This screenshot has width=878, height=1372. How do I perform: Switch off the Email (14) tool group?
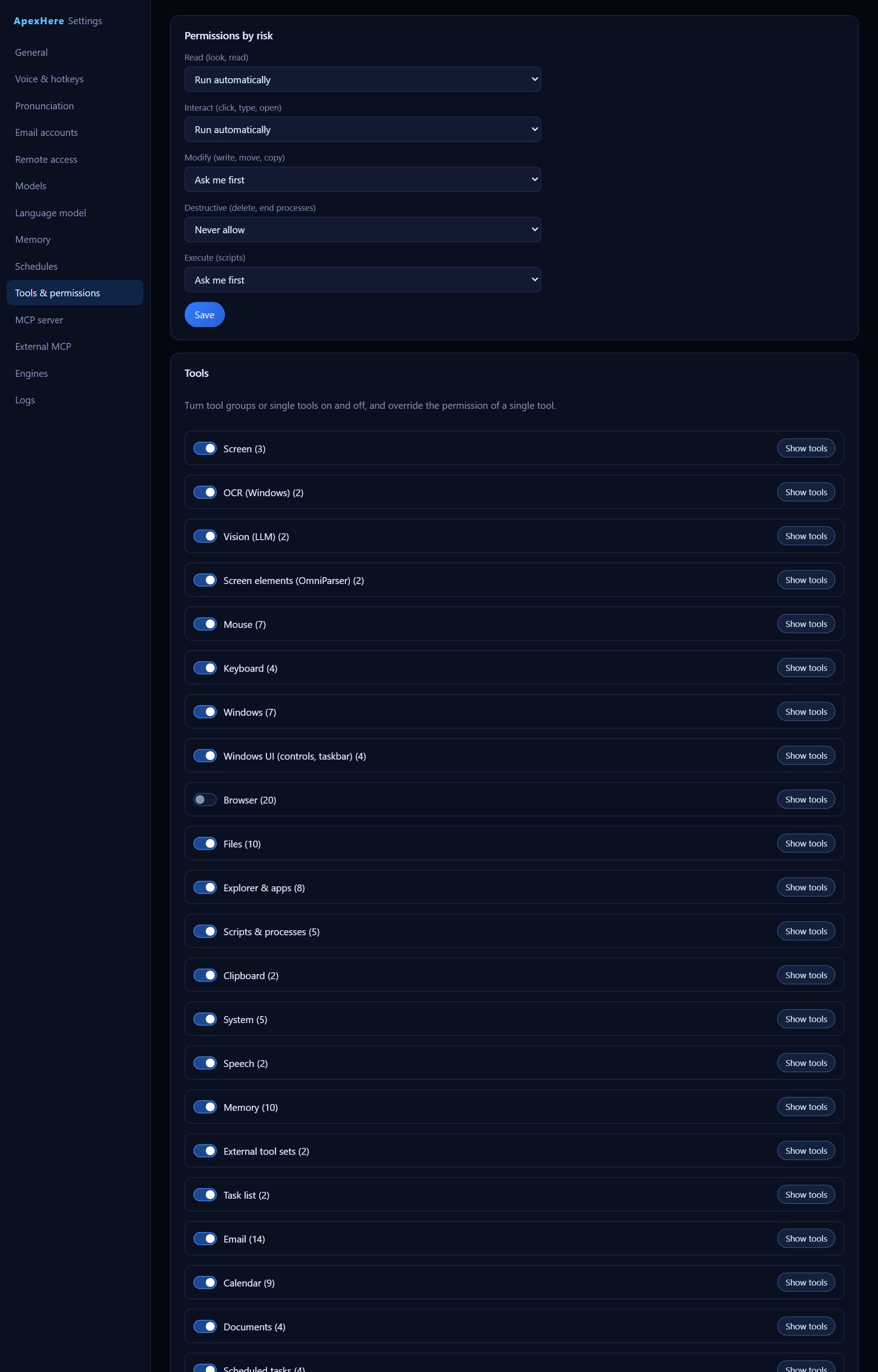coord(205,1238)
